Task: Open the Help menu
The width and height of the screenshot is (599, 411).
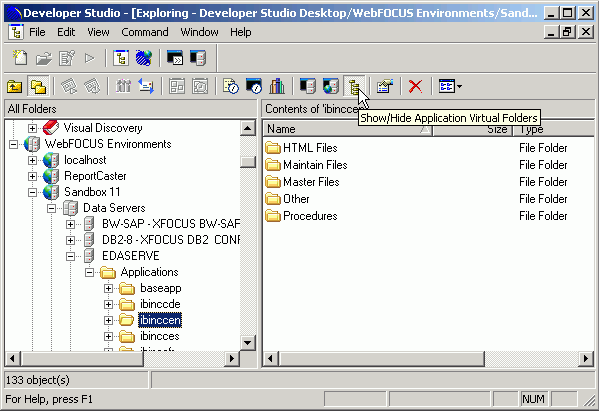Action: pyautogui.click(x=241, y=32)
